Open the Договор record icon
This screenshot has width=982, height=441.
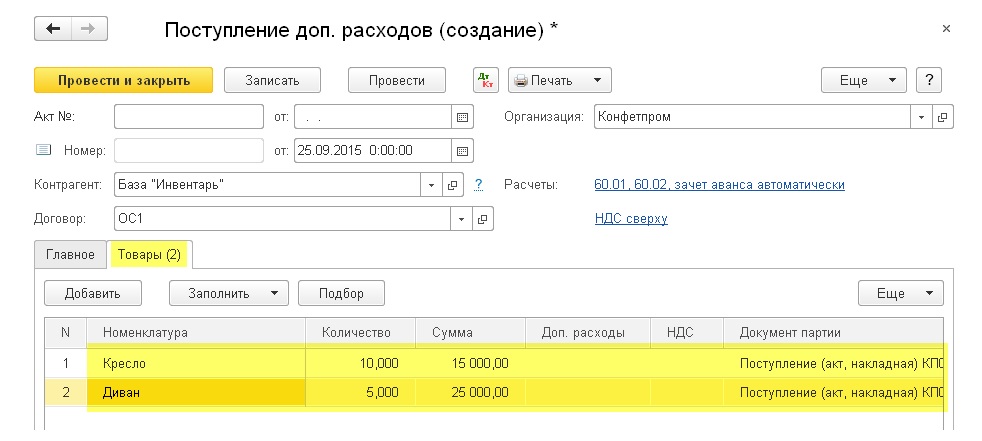pos(482,219)
